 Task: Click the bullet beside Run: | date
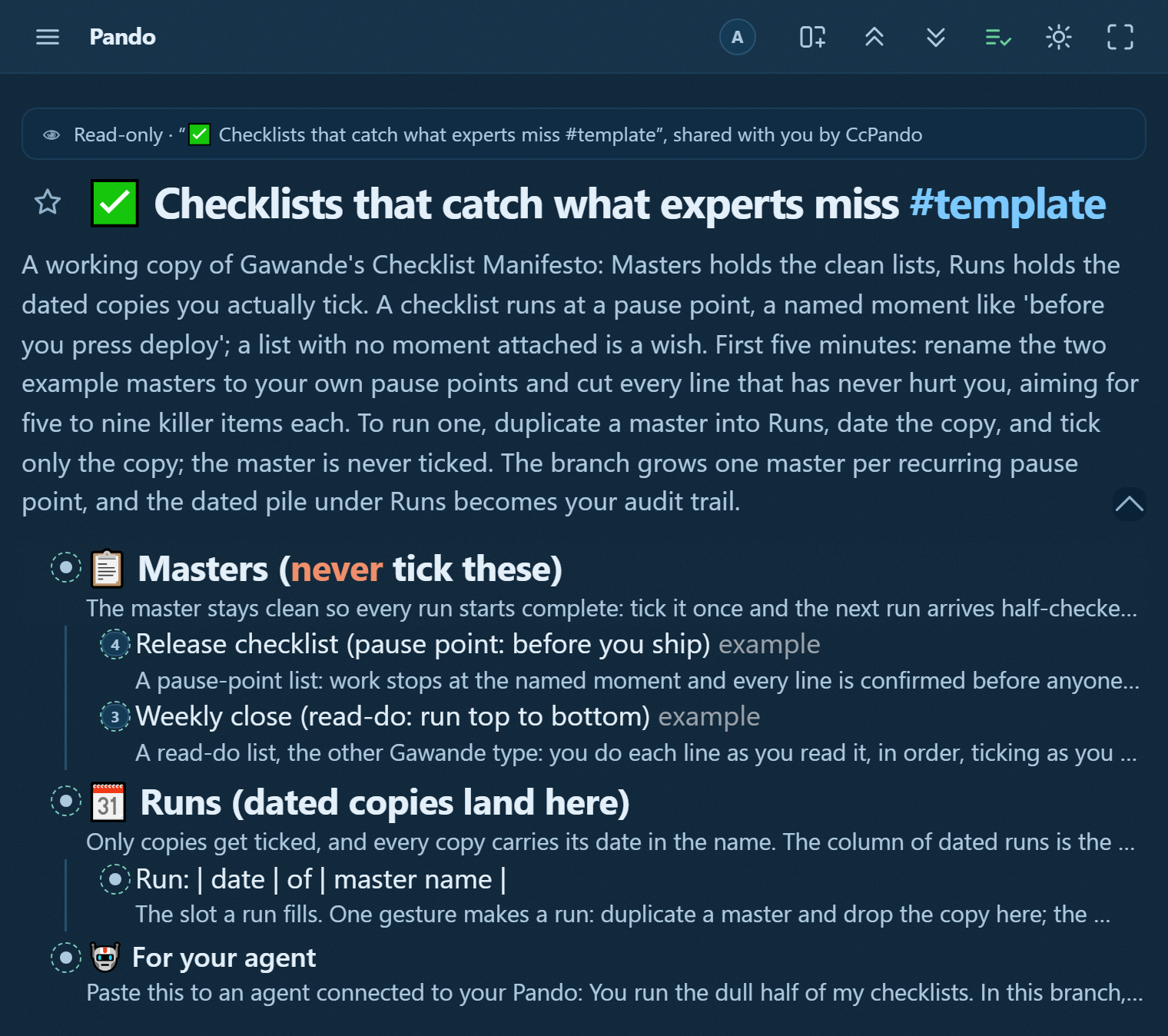coord(115,879)
